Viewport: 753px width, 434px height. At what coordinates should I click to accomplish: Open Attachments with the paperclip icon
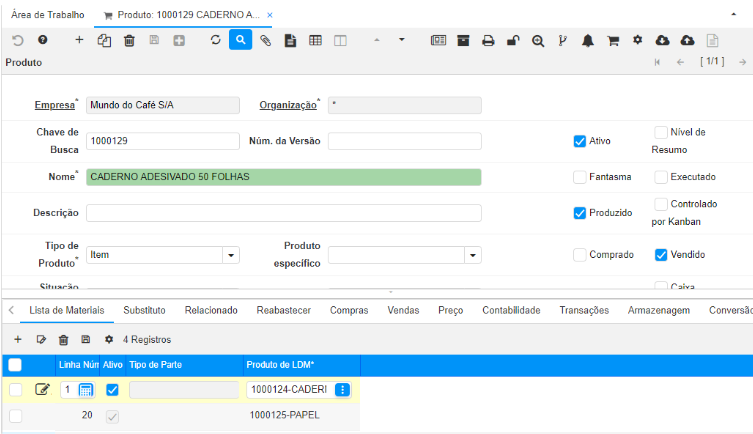pyautogui.click(x=265, y=40)
